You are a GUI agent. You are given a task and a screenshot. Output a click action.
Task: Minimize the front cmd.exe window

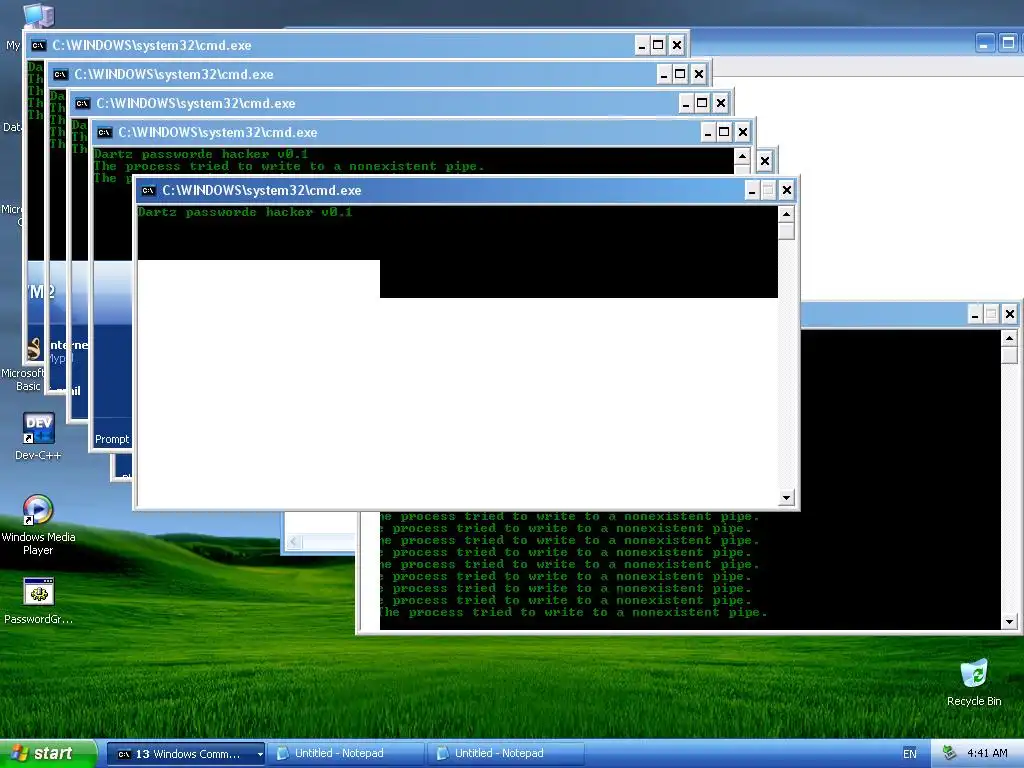(752, 190)
